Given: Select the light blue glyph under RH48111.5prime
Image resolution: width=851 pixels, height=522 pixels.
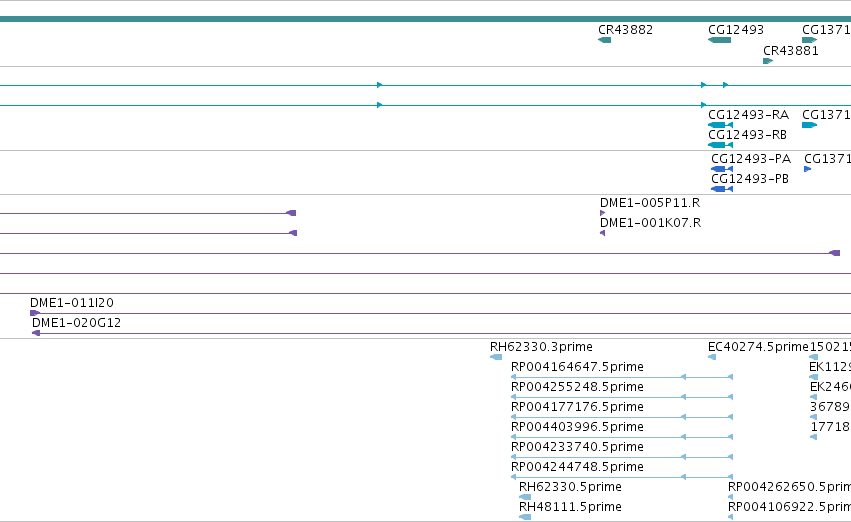Looking at the screenshot, I should pos(525,517).
